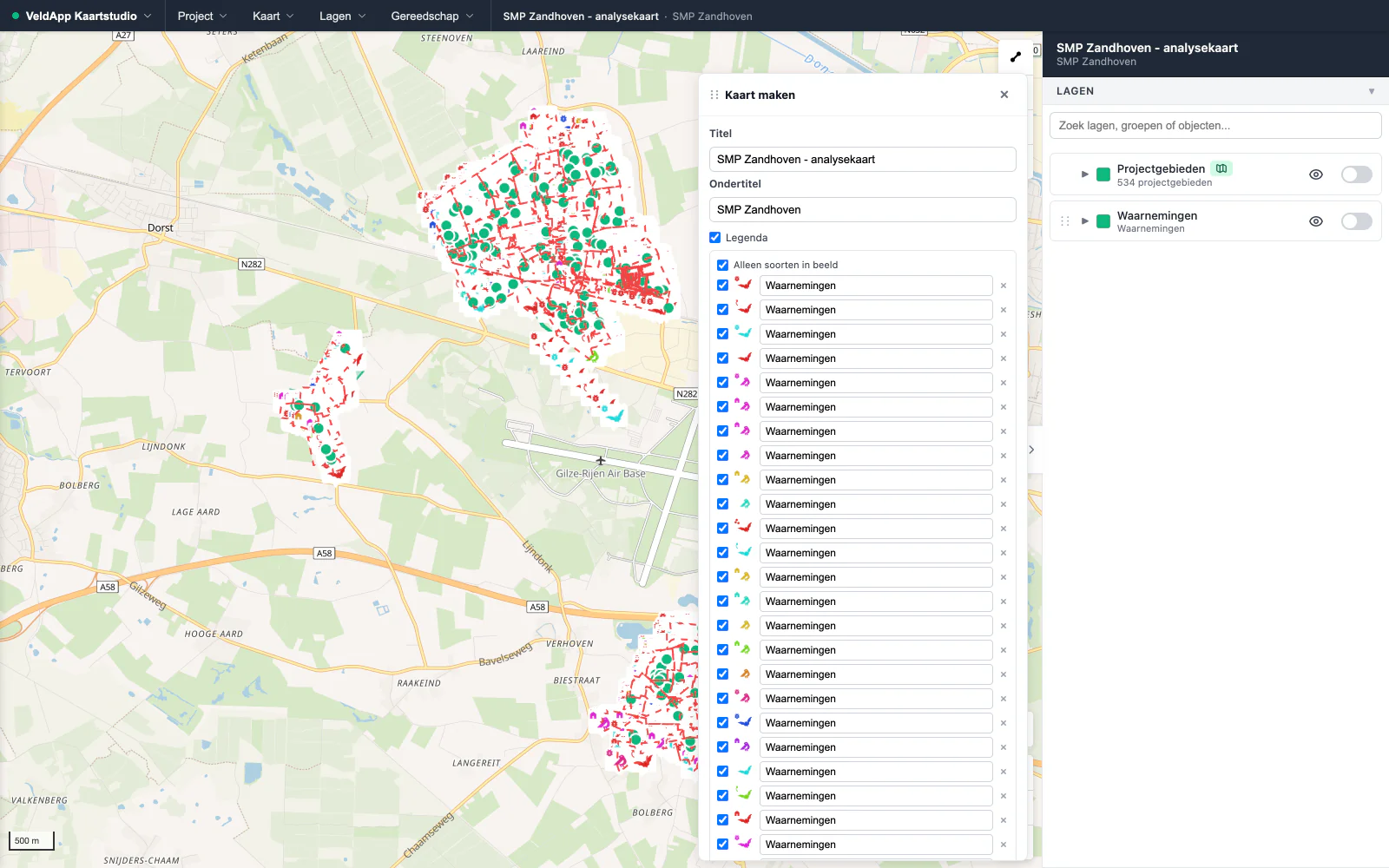Click the blue bat legend icon
Viewport: 1389px width, 868px height.
743,721
